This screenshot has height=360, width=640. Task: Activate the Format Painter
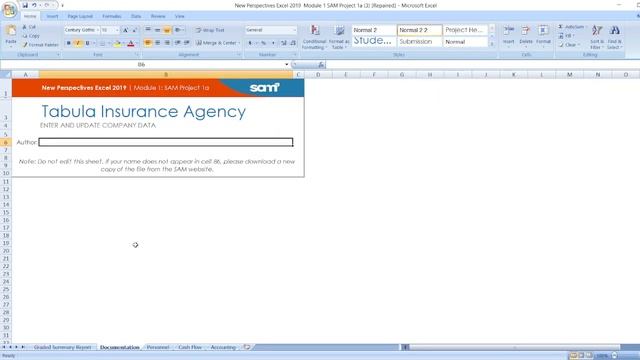40,45
